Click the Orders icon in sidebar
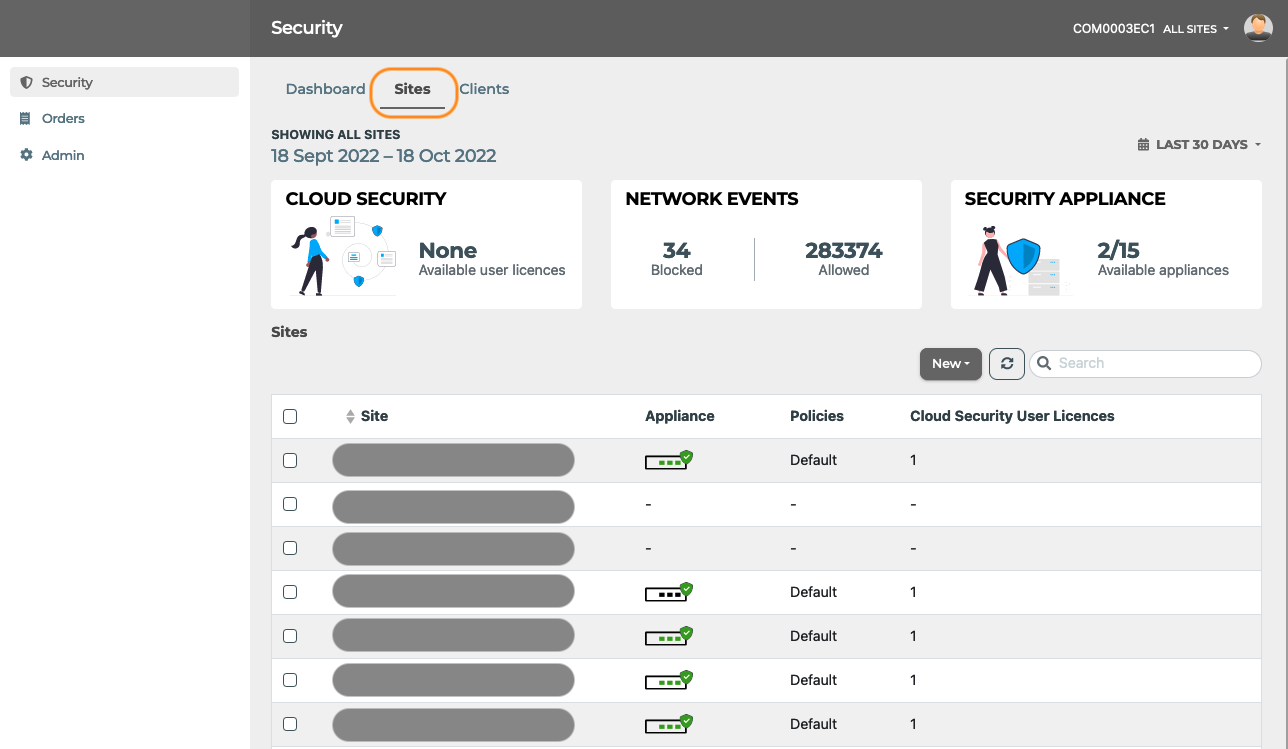The height and width of the screenshot is (749, 1288). [26, 119]
